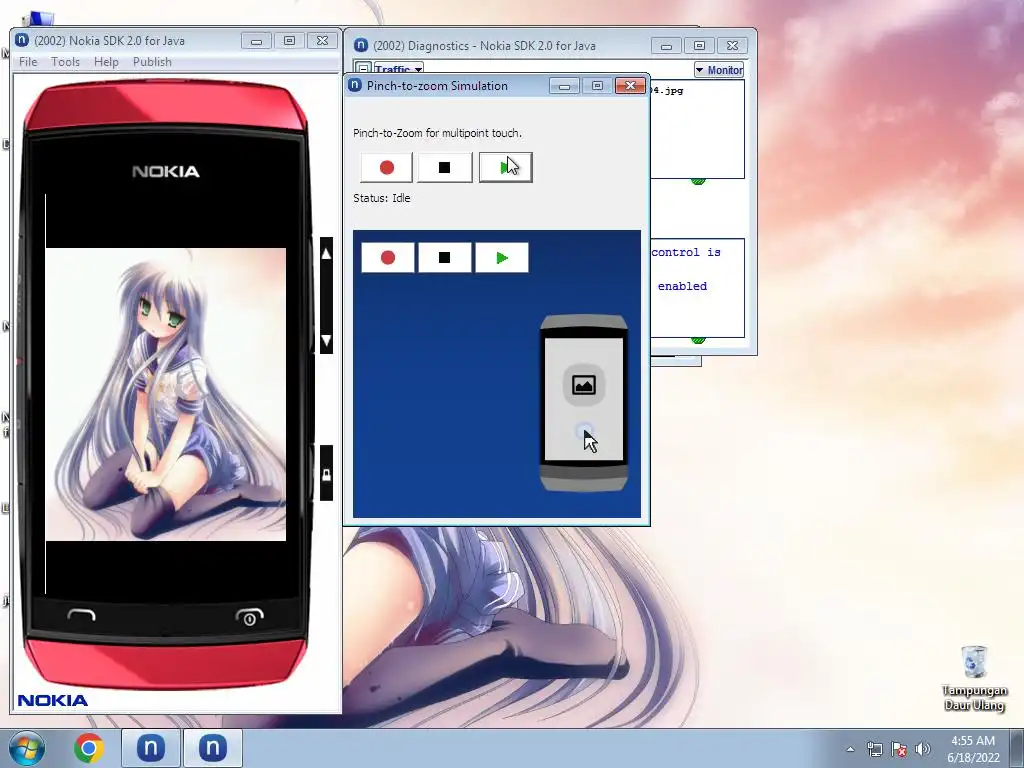This screenshot has width=1024, height=768.
Task: Click the call key on the Nokia phone
Action: pos(82,615)
